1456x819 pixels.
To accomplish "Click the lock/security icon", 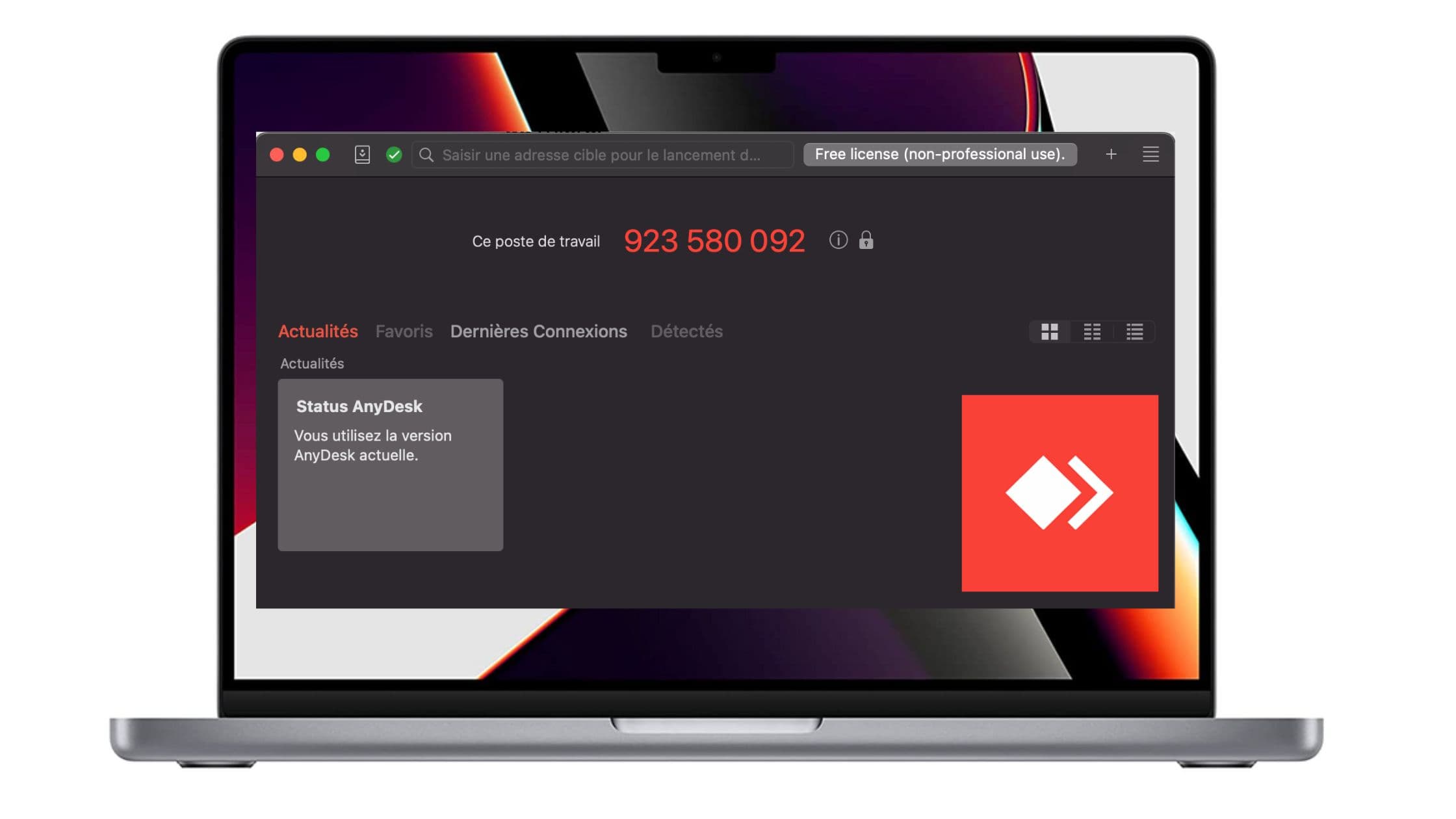I will click(x=866, y=240).
